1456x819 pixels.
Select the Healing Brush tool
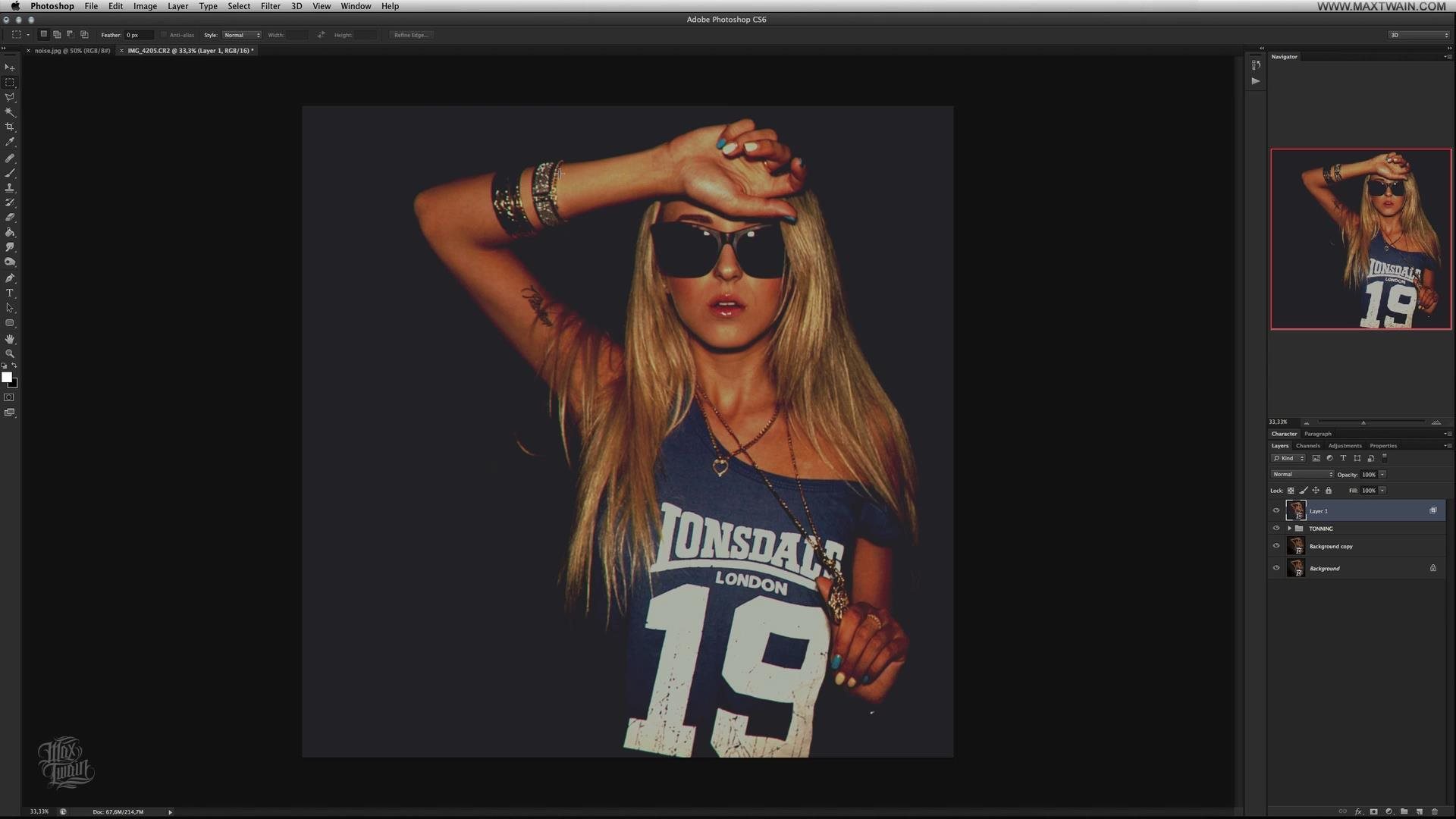10,158
